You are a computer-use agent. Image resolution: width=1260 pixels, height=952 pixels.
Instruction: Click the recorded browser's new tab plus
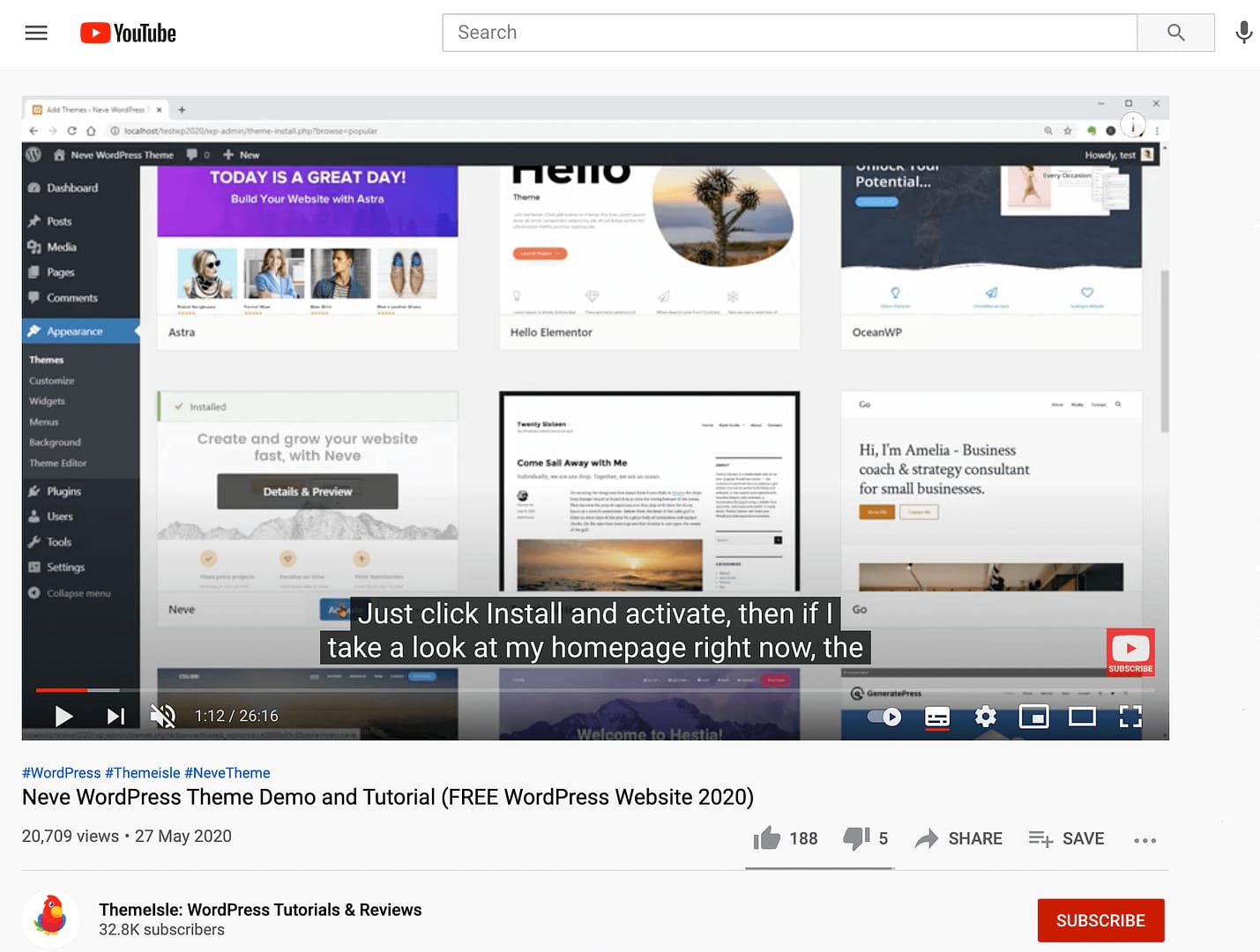coord(182,110)
